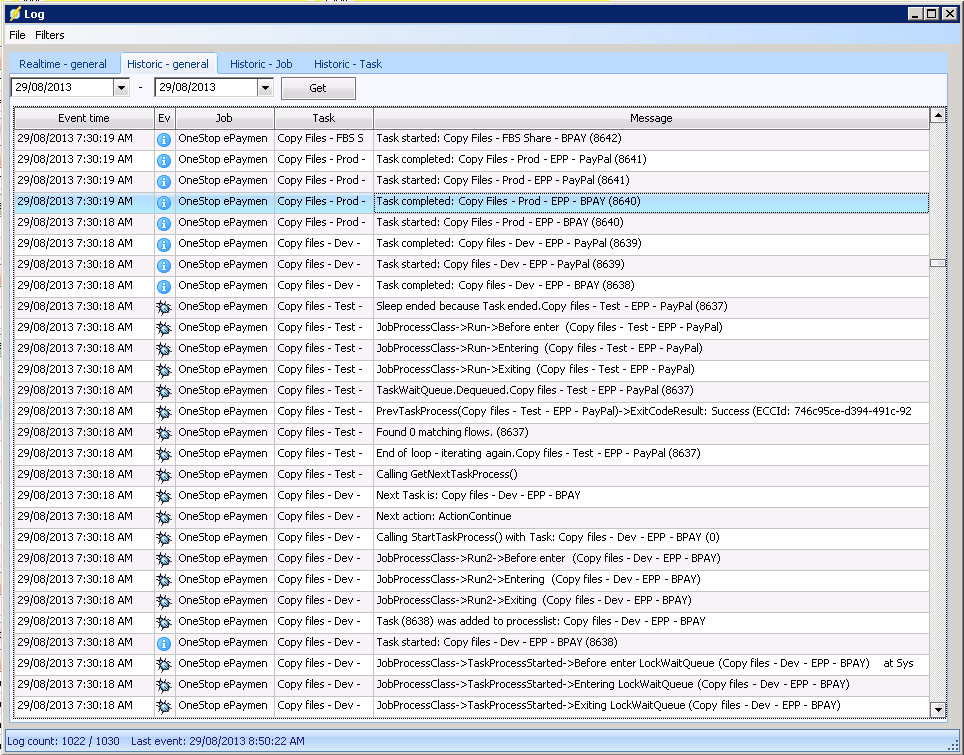Click debug gear icon on 'Next action: ActionContinue' row
Viewport: 964px width, 755px height.
point(164,516)
